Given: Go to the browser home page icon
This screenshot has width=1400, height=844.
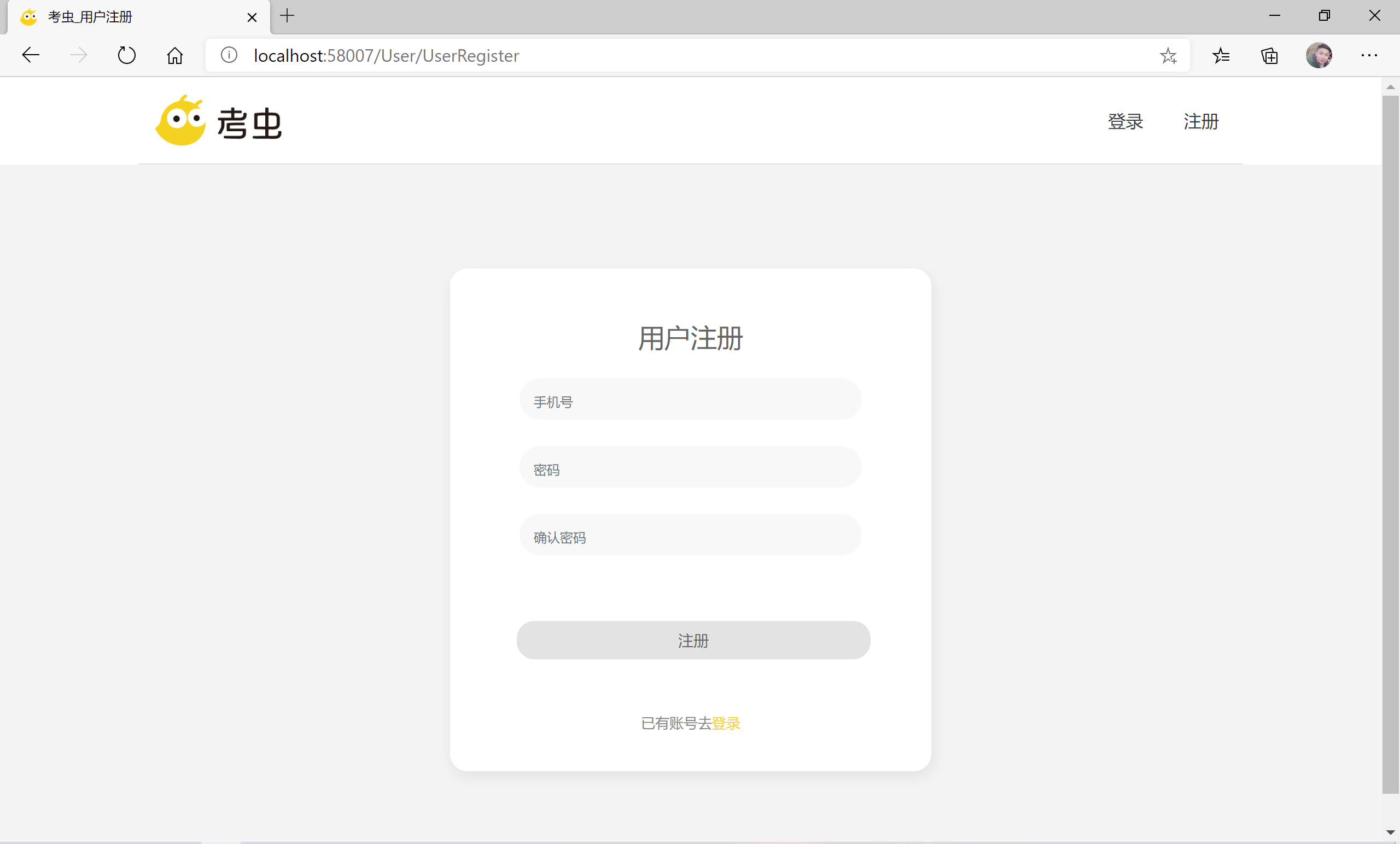Looking at the screenshot, I should pos(174,55).
